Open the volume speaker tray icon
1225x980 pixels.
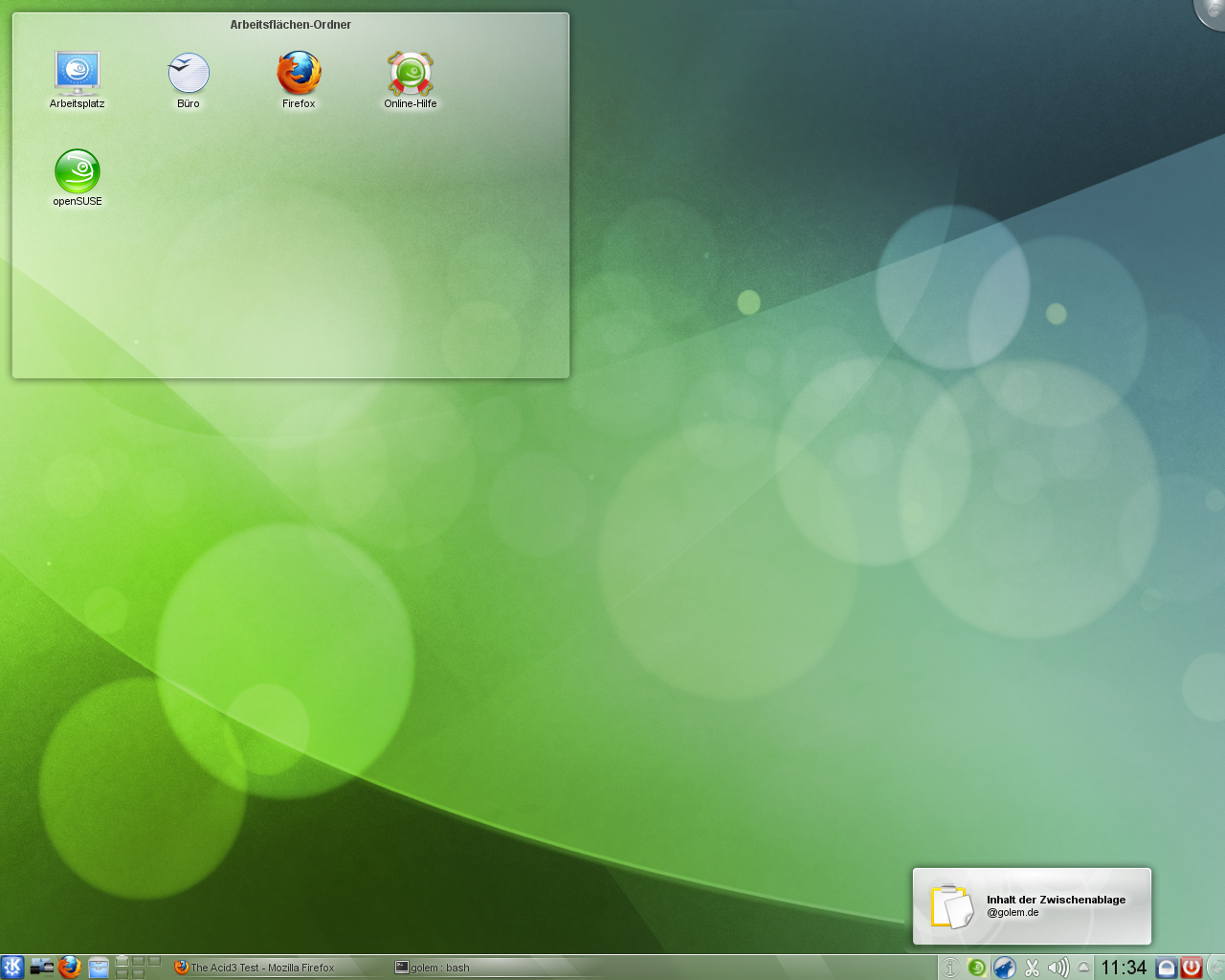coord(1058,968)
